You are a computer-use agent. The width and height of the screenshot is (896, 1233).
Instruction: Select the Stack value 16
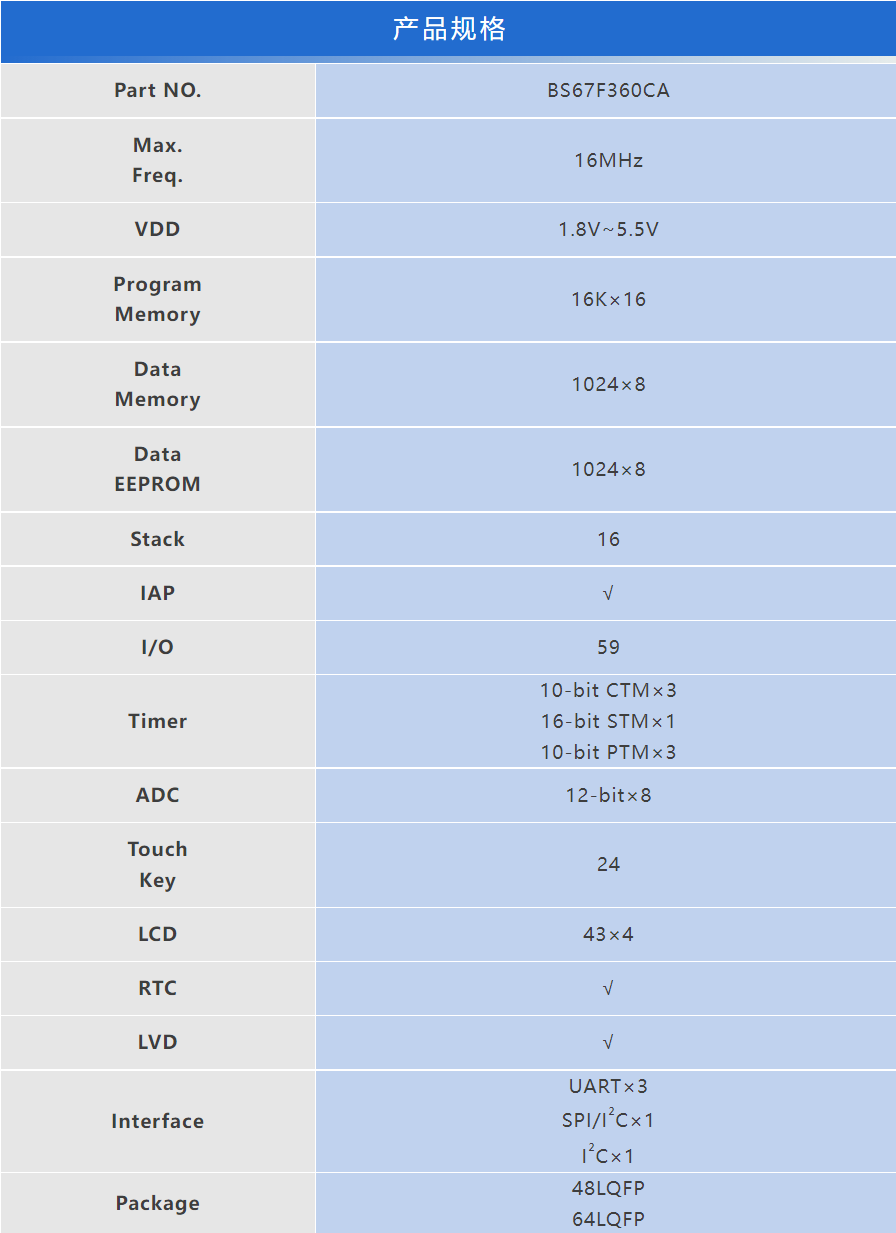(608, 539)
